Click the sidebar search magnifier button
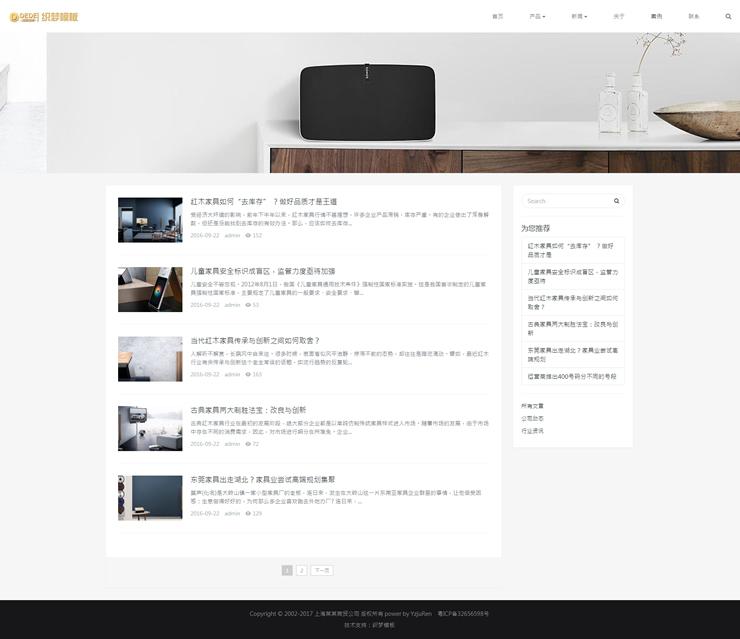The image size is (740, 639). click(616, 201)
